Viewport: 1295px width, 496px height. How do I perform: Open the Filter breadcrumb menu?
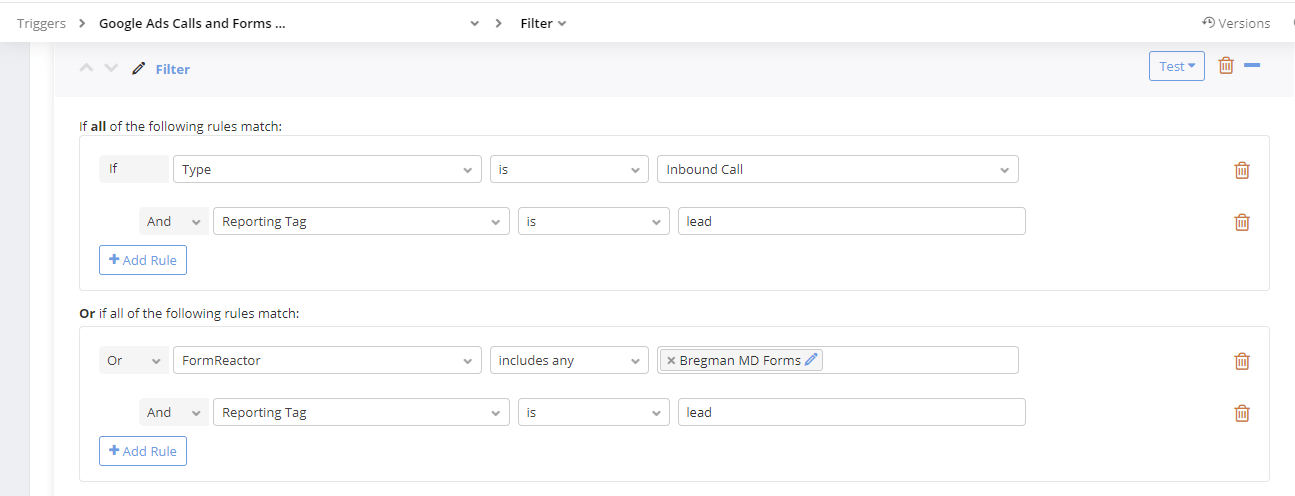click(543, 23)
